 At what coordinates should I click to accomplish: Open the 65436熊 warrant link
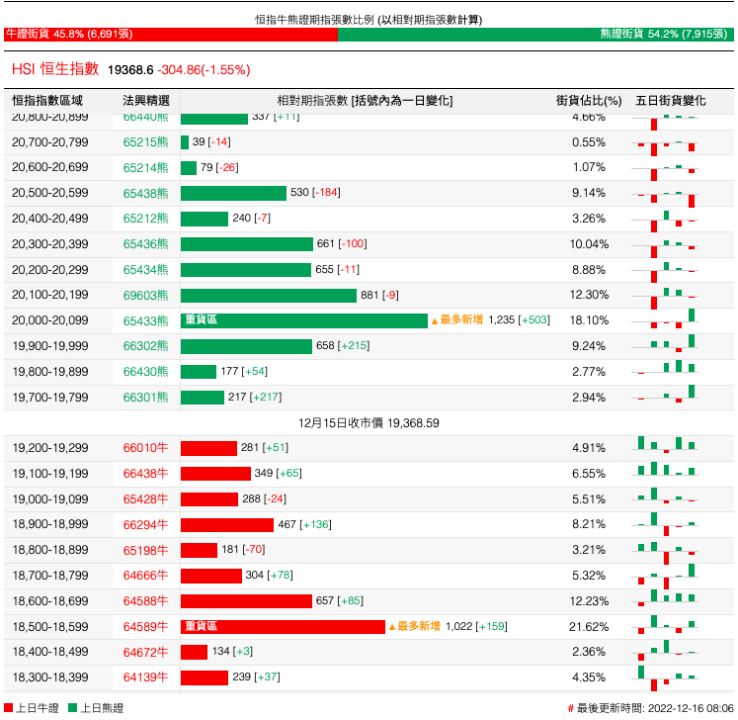click(x=145, y=244)
